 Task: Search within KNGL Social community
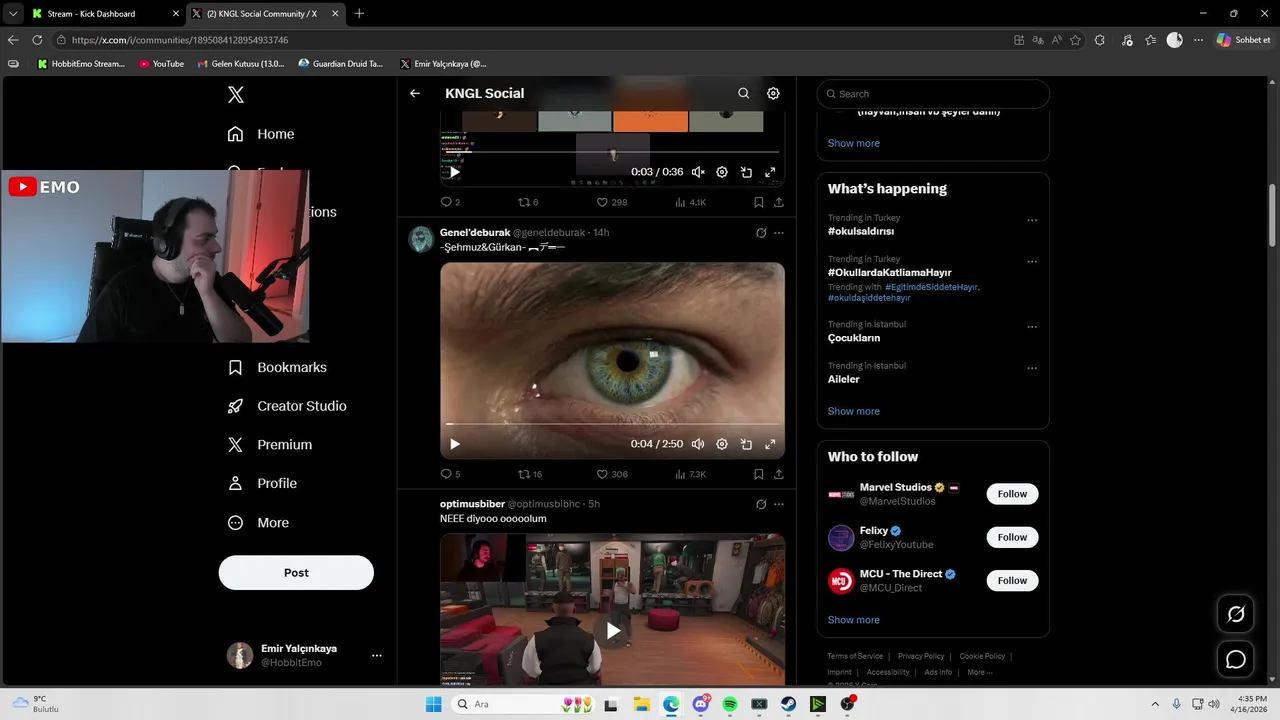[x=743, y=93]
